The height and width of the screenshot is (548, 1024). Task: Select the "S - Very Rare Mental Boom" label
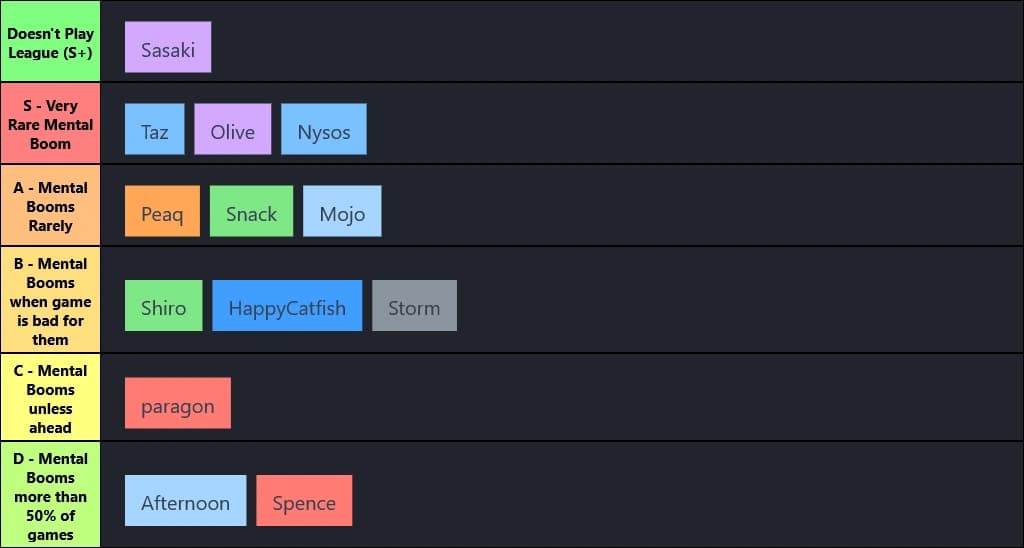point(50,124)
